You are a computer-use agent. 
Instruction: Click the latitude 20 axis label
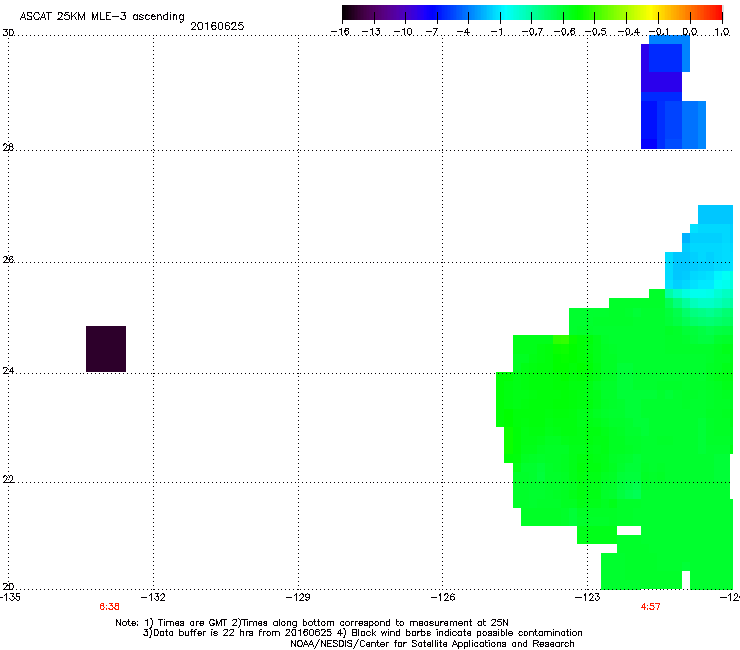[8, 587]
